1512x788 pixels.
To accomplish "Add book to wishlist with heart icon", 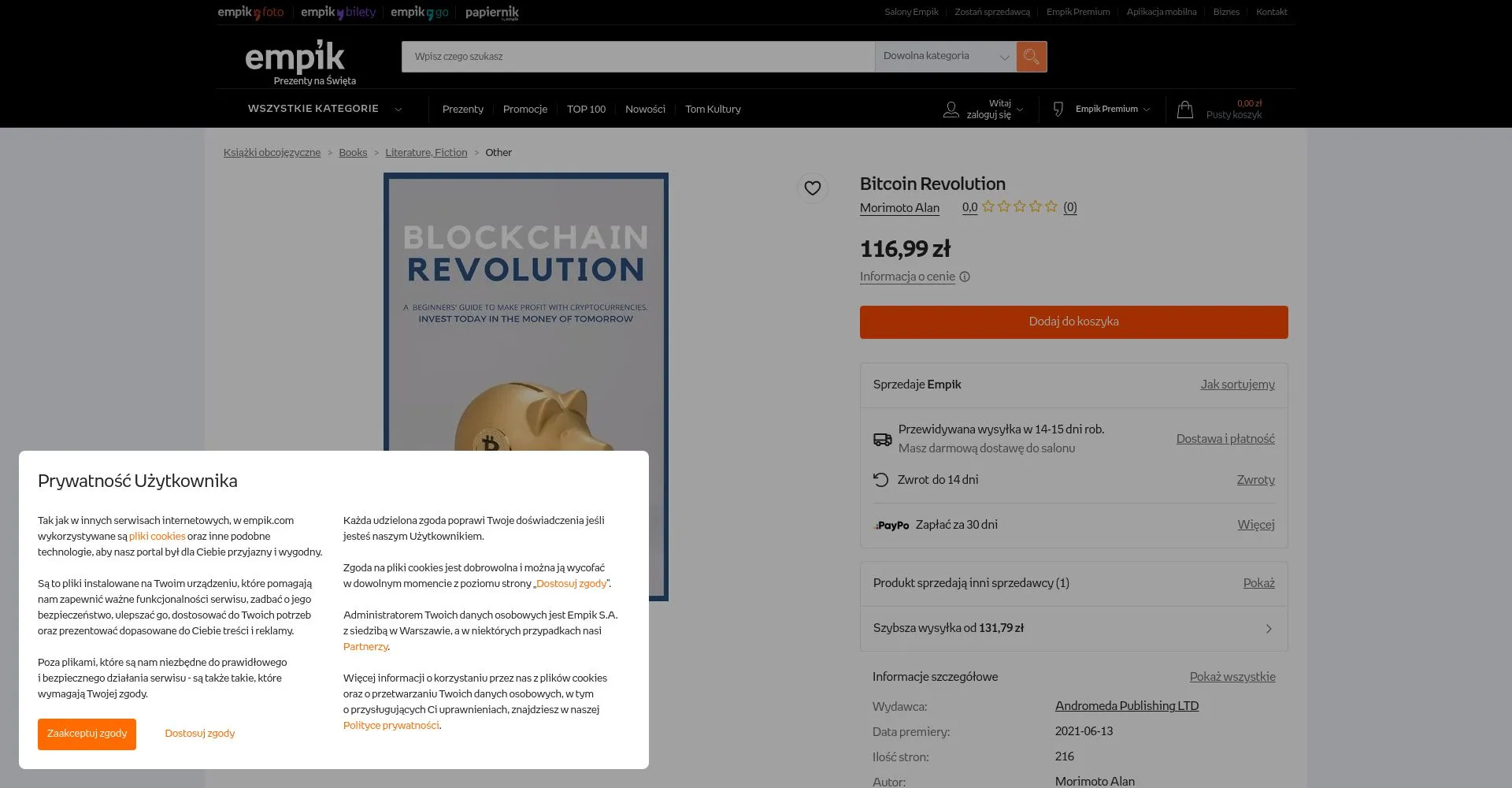I will [812, 188].
